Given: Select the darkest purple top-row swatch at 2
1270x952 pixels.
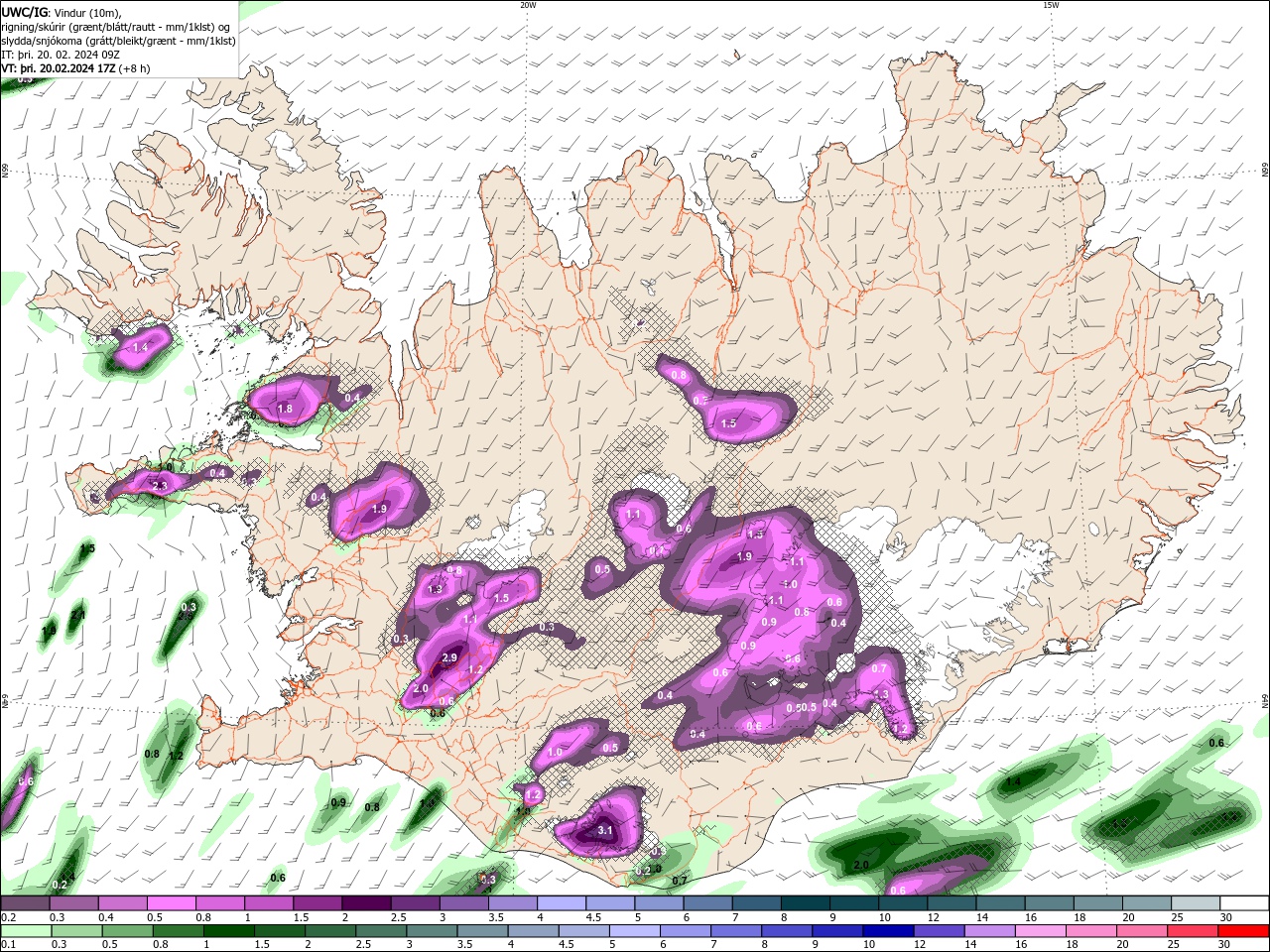Looking at the screenshot, I should pyautogui.click(x=366, y=903).
